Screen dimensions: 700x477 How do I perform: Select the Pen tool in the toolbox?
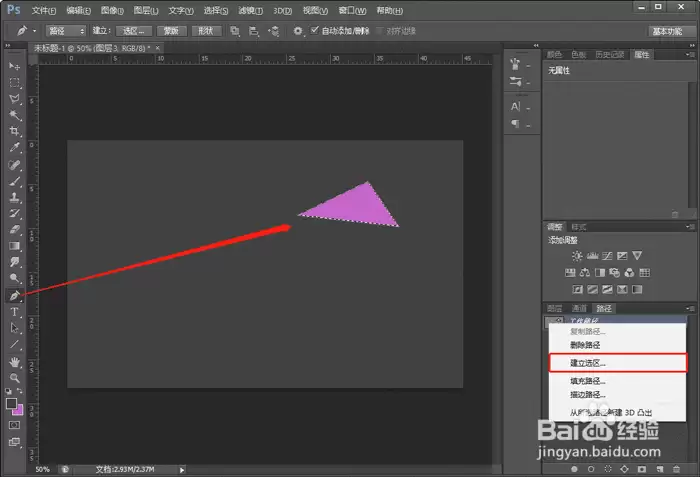(x=14, y=296)
